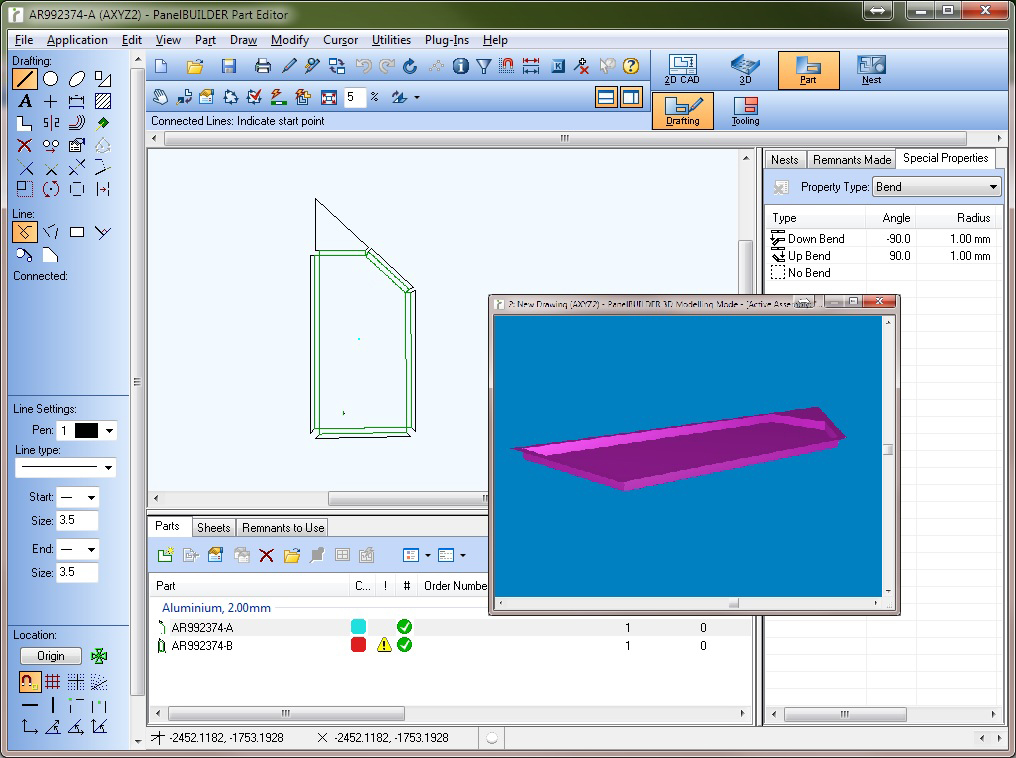
Task: Switch to the Nest mode
Action: pyautogui.click(x=871, y=70)
